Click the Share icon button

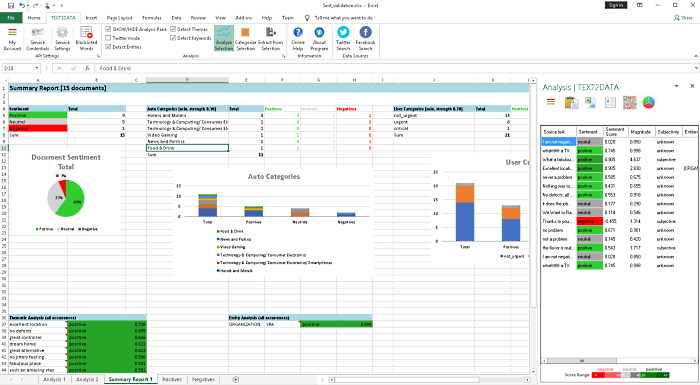click(683, 18)
